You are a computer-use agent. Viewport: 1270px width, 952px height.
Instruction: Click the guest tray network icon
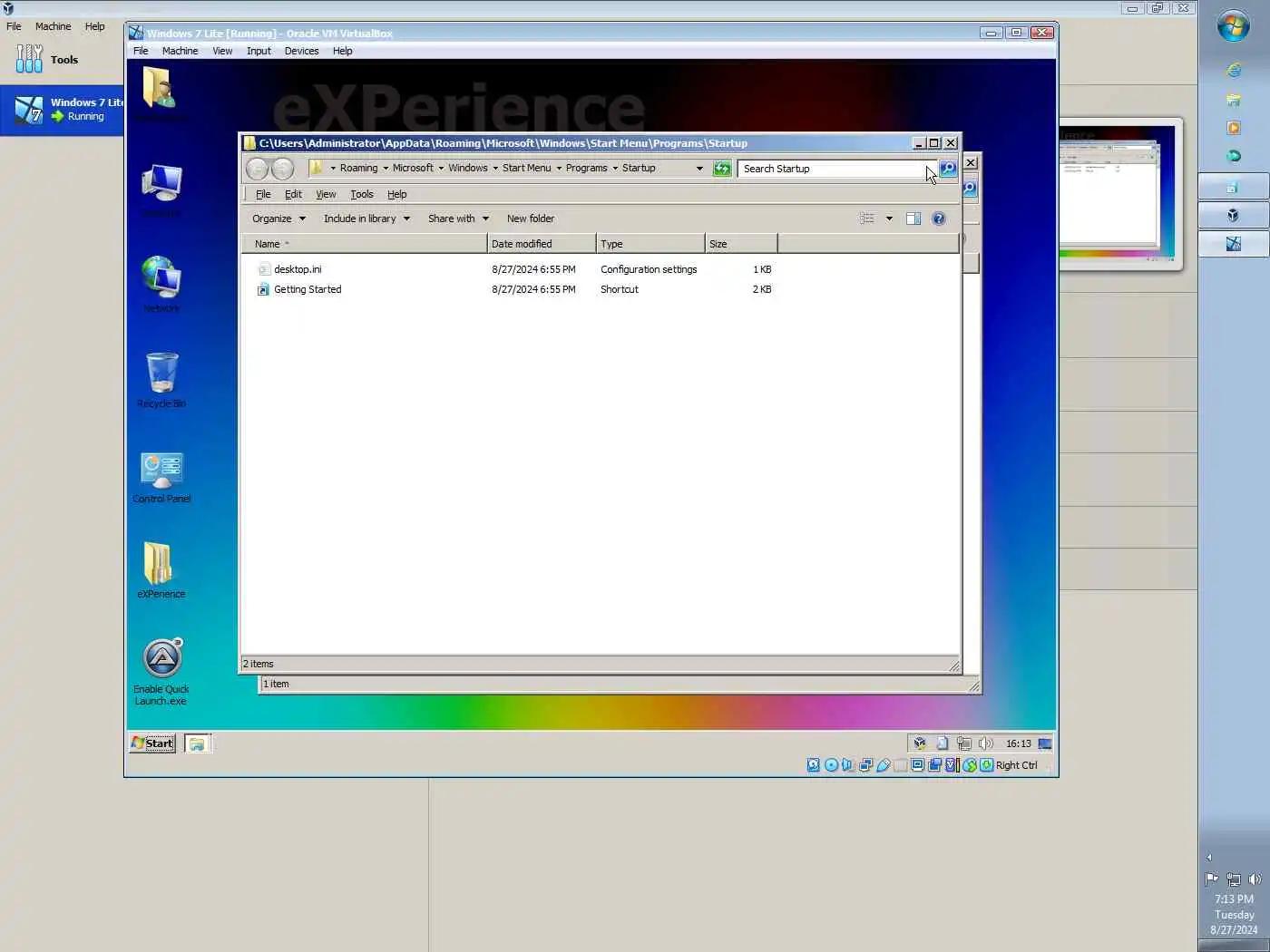click(964, 743)
